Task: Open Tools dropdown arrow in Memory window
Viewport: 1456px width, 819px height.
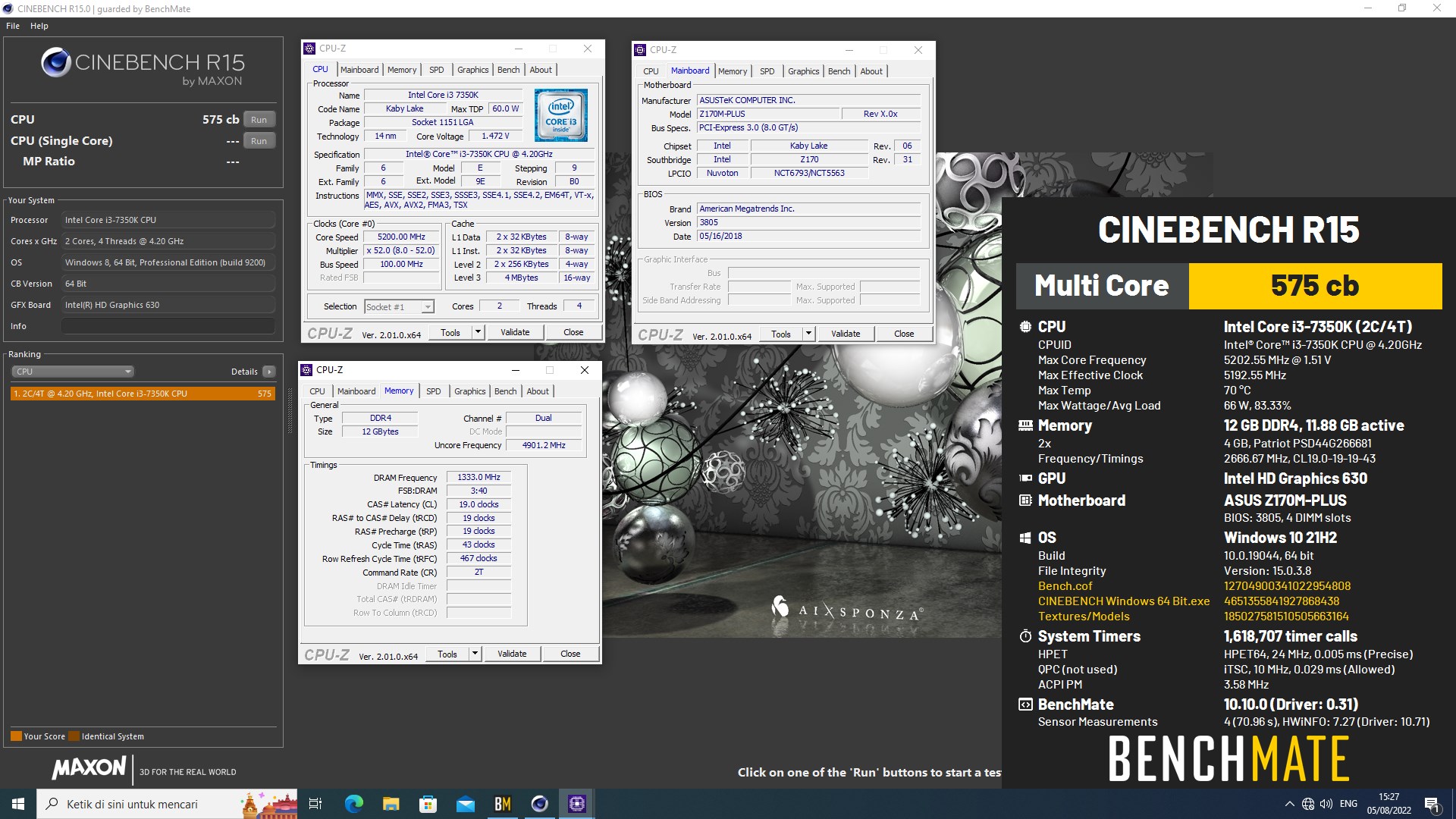Action: [475, 654]
